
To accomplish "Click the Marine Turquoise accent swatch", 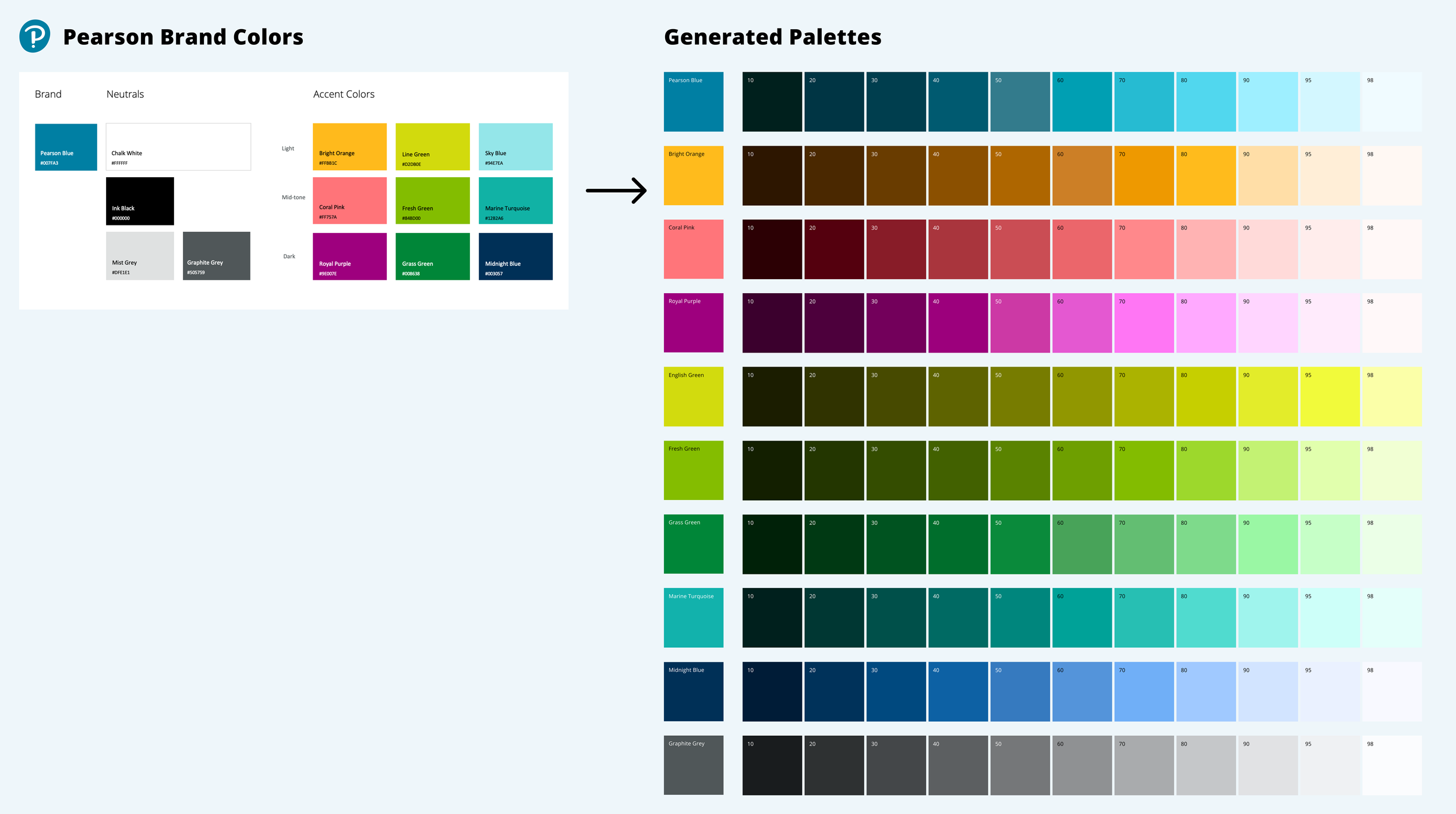I will tap(515, 200).
